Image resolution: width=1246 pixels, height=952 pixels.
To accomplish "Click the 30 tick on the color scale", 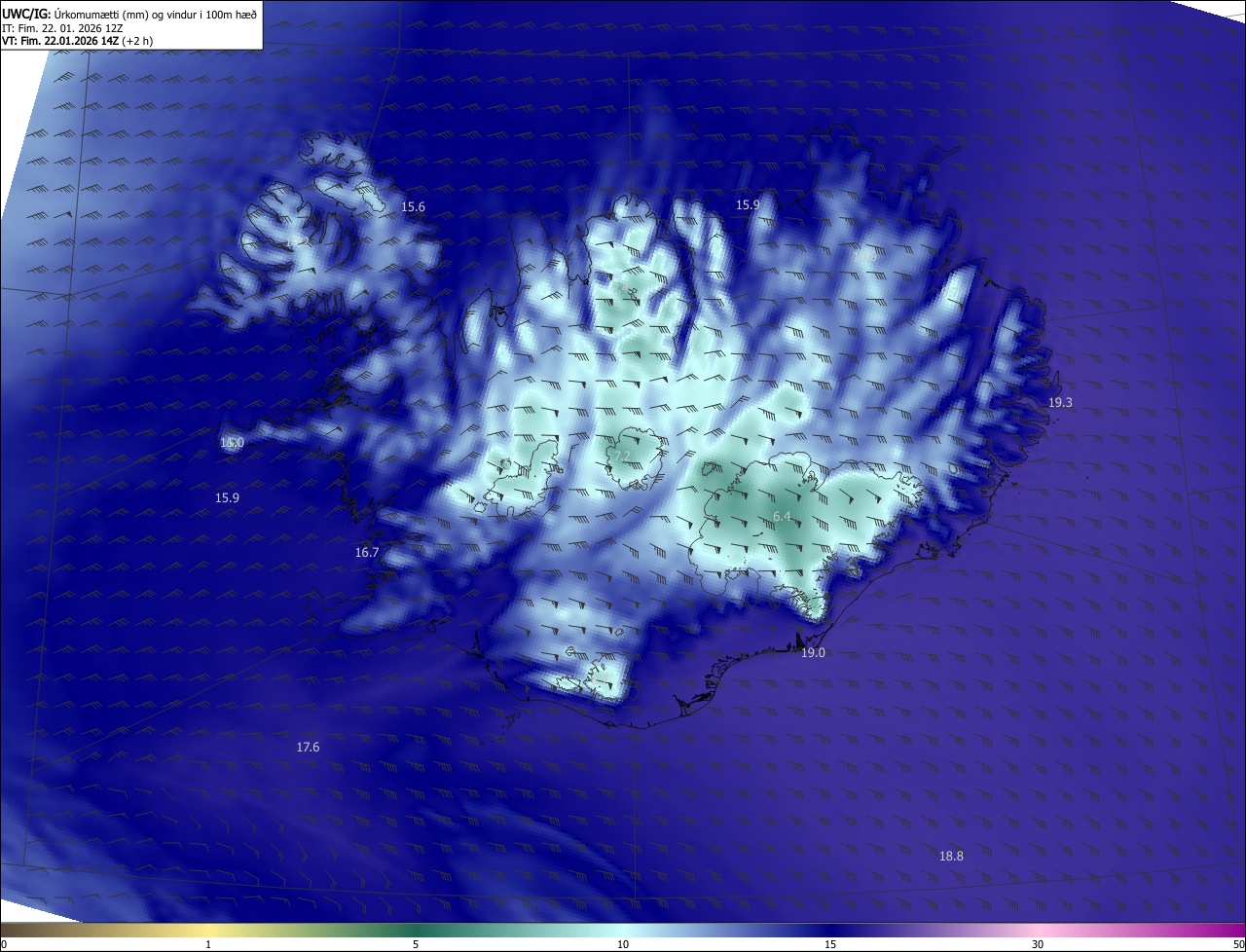I will 1038,944.
